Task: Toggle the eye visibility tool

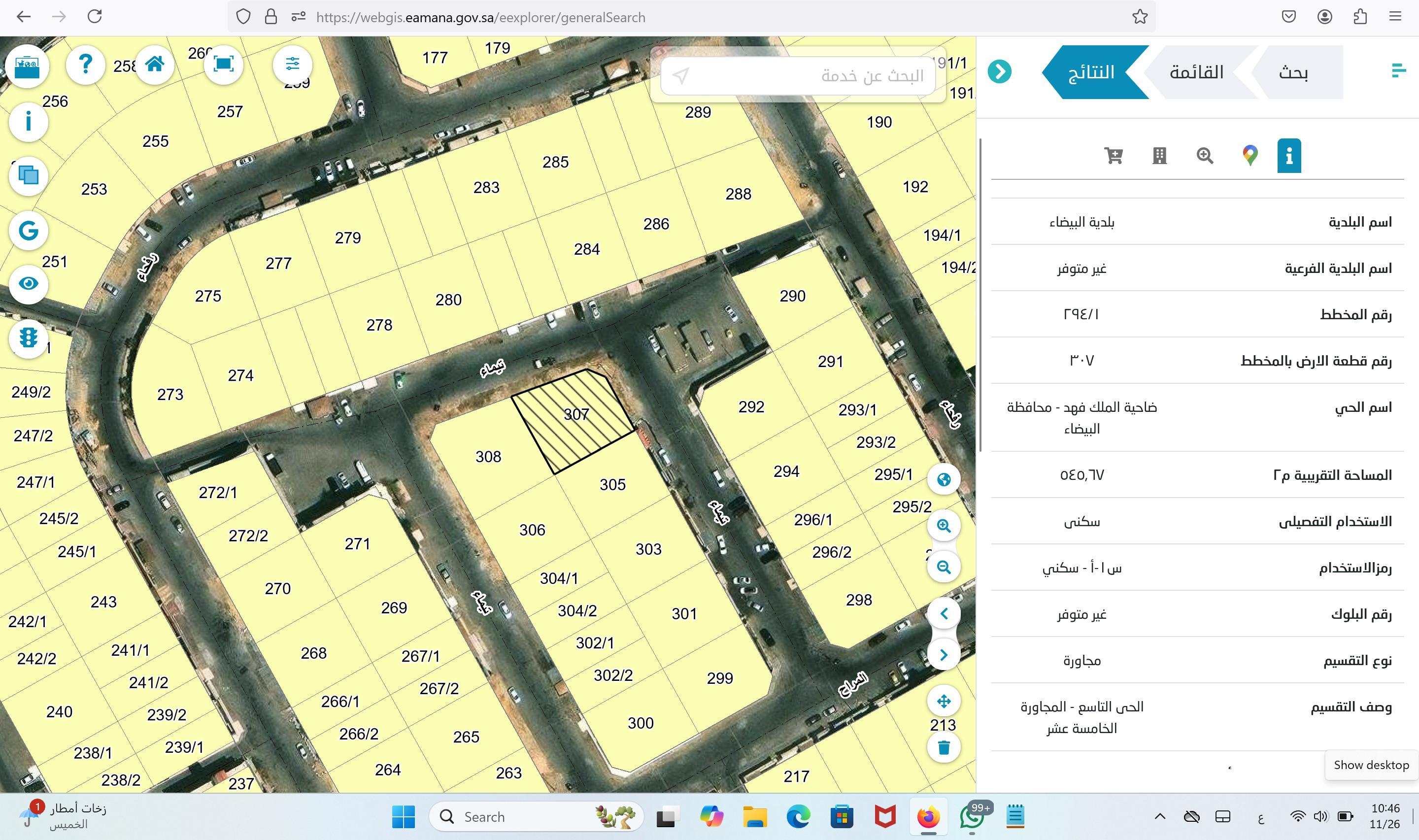Action: click(x=28, y=284)
